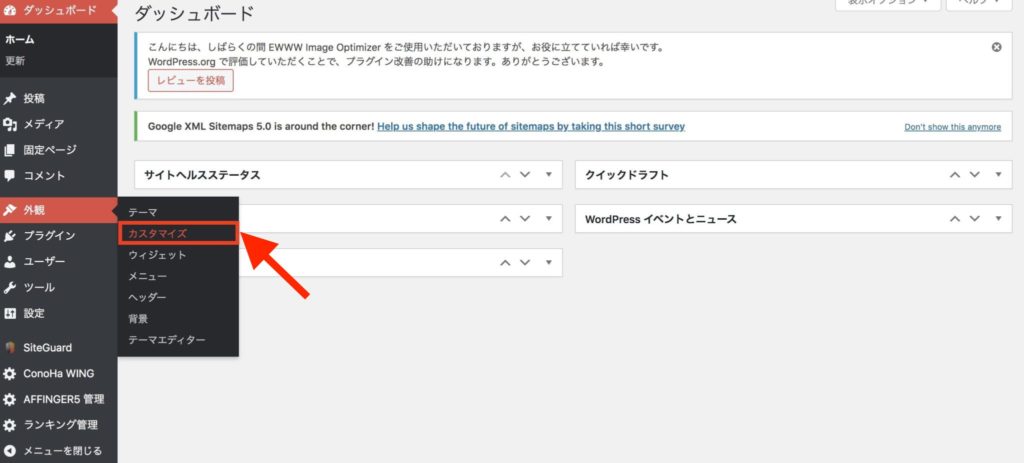The height and width of the screenshot is (463, 1024).
Task: Open the 設定 menu label
Action: point(34,313)
